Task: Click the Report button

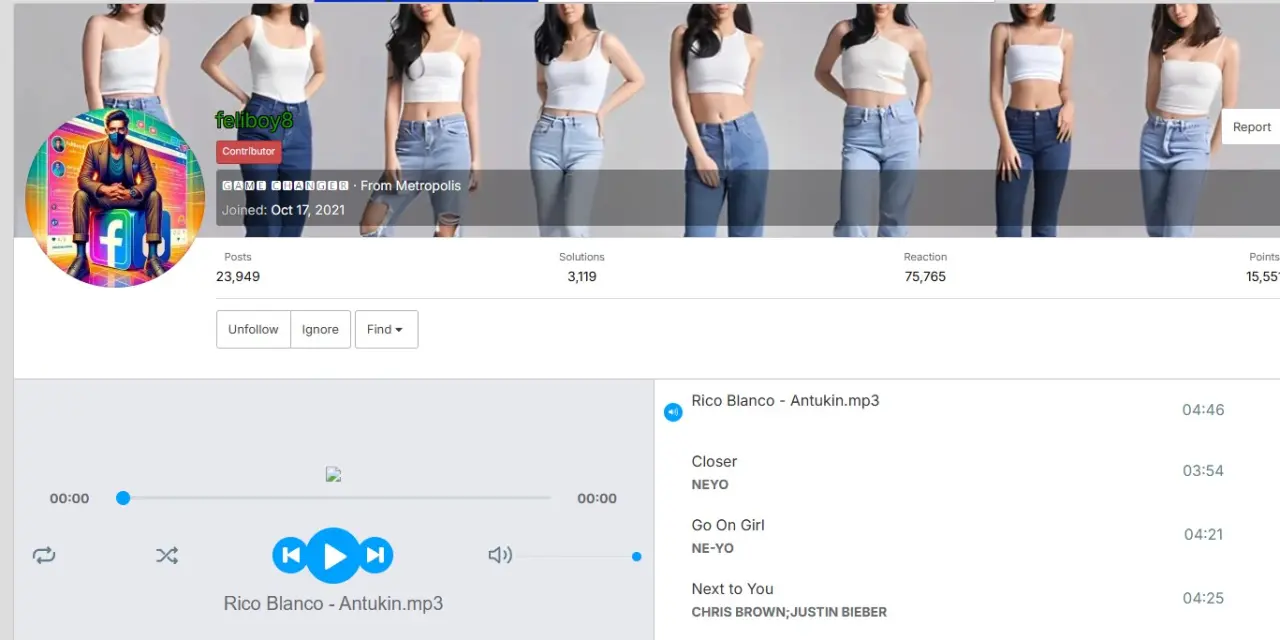Action: tap(1251, 127)
